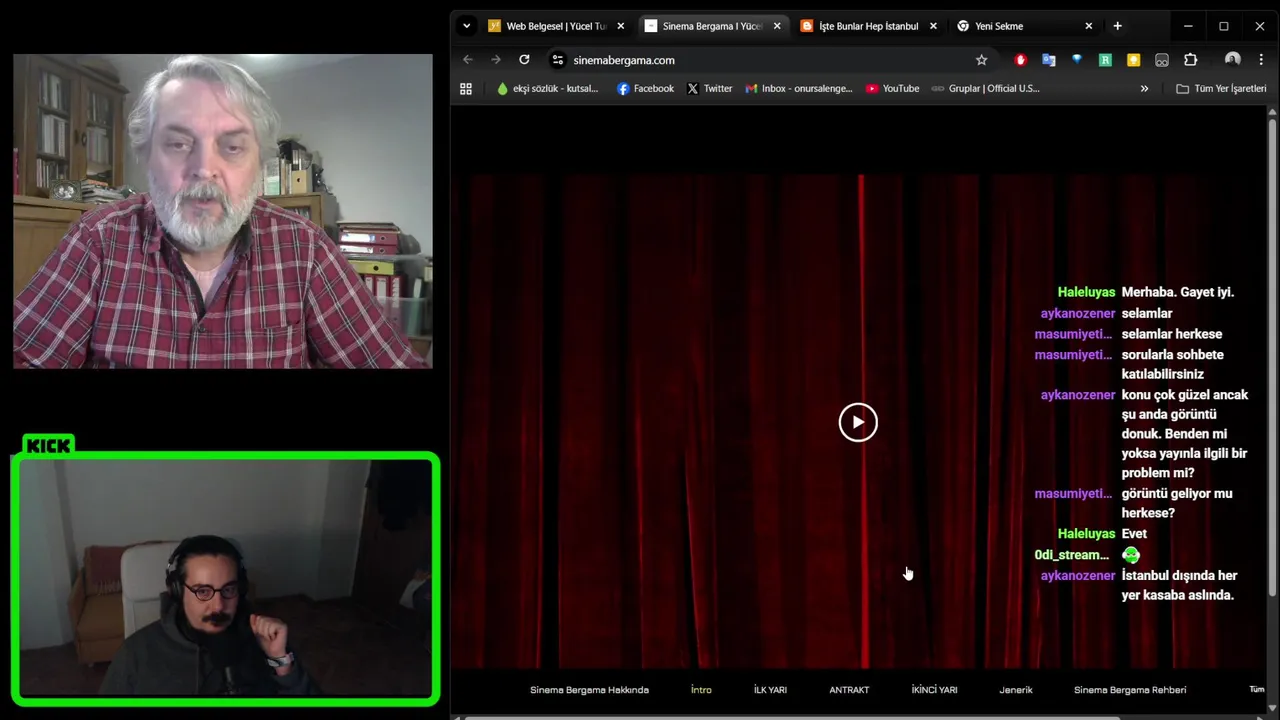Open the yellow note extension
Image resolution: width=1280 pixels, height=720 pixels.
[x=1133, y=60]
